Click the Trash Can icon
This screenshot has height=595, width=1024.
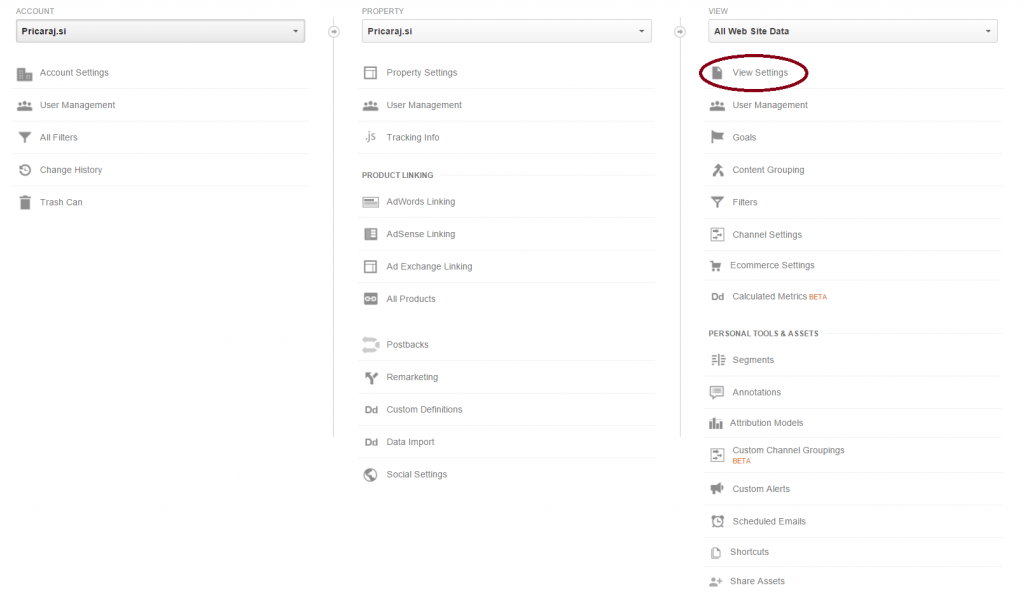25,202
